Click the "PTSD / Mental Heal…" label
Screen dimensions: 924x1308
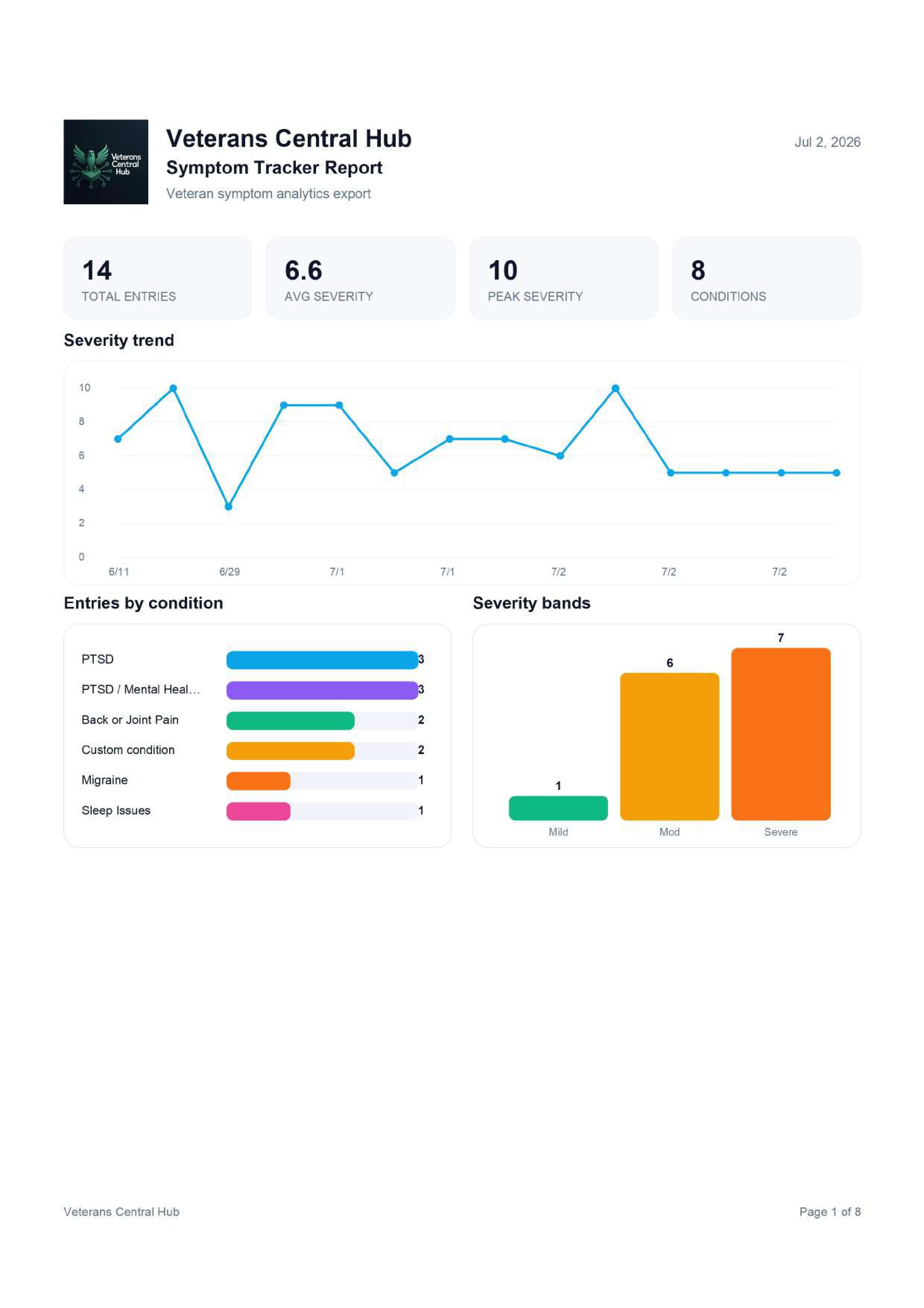[140, 689]
